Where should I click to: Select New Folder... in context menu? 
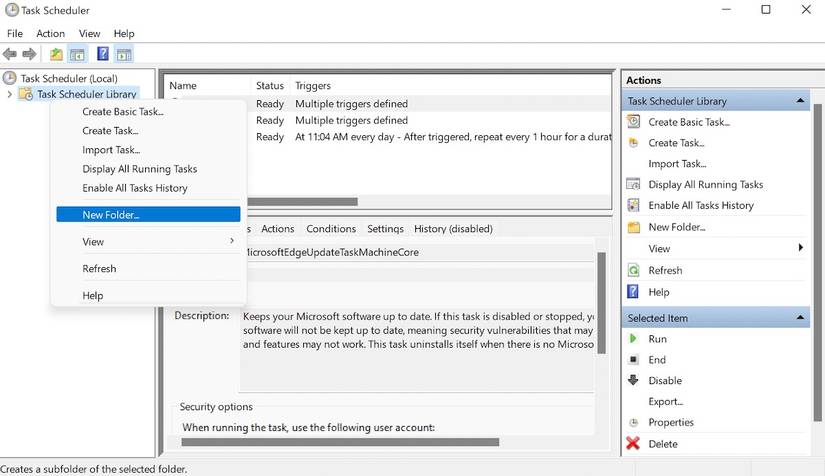[x=148, y=215]
